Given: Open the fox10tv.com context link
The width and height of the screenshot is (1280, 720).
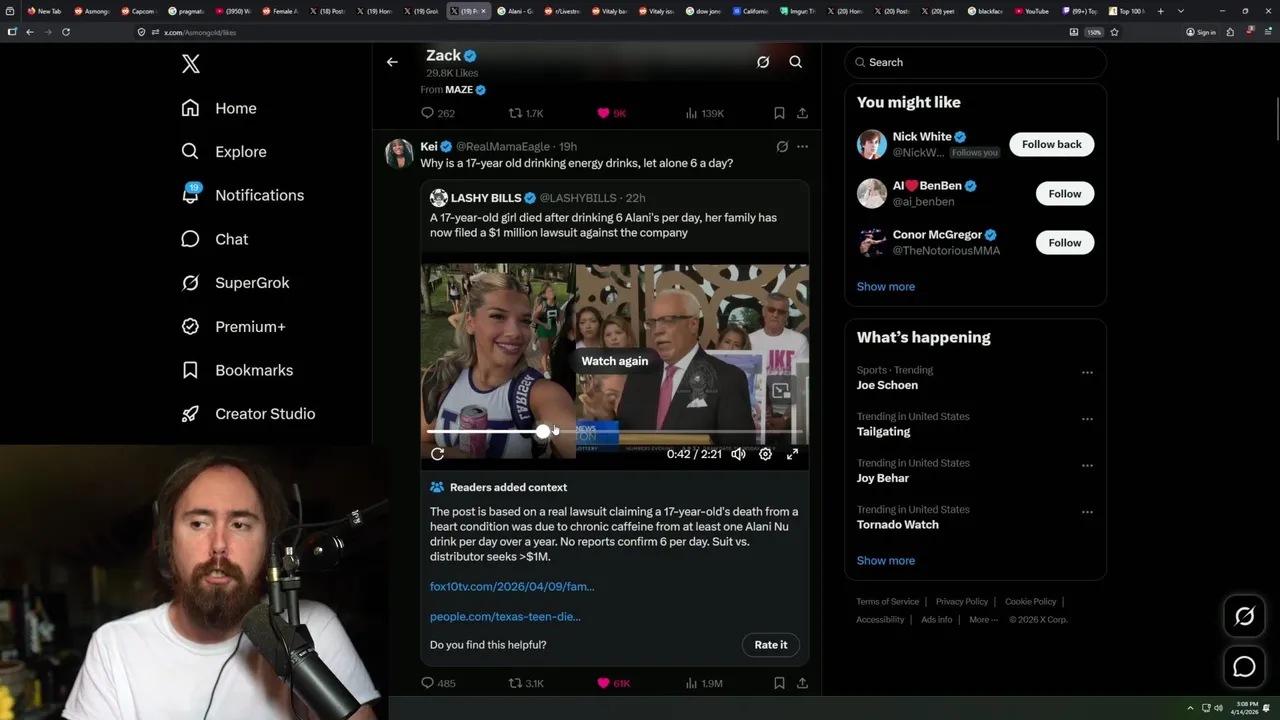Looking at the screenshot, I should [512, 587].
